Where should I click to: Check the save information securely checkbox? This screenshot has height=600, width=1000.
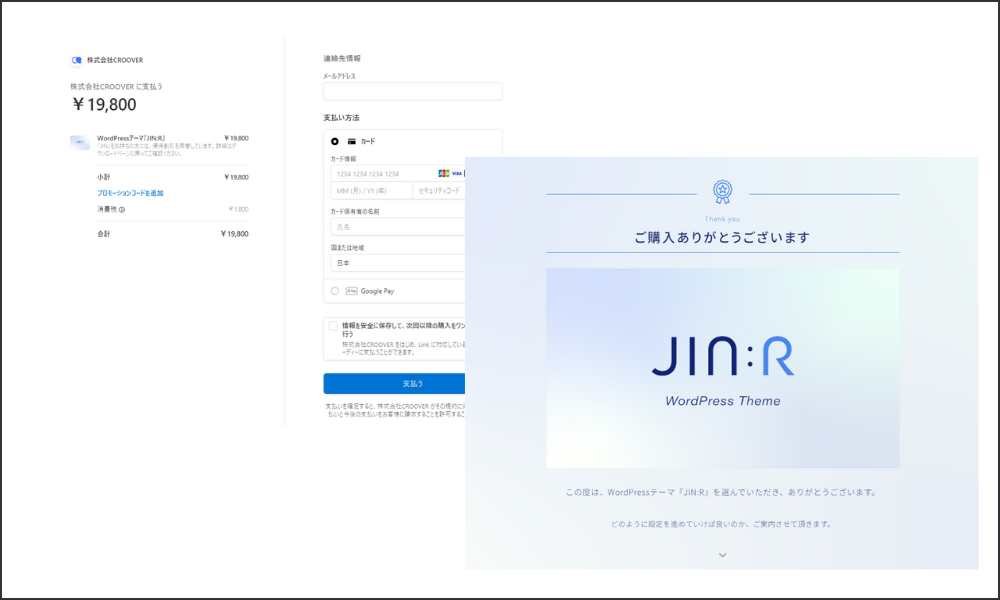click(333, 326)
